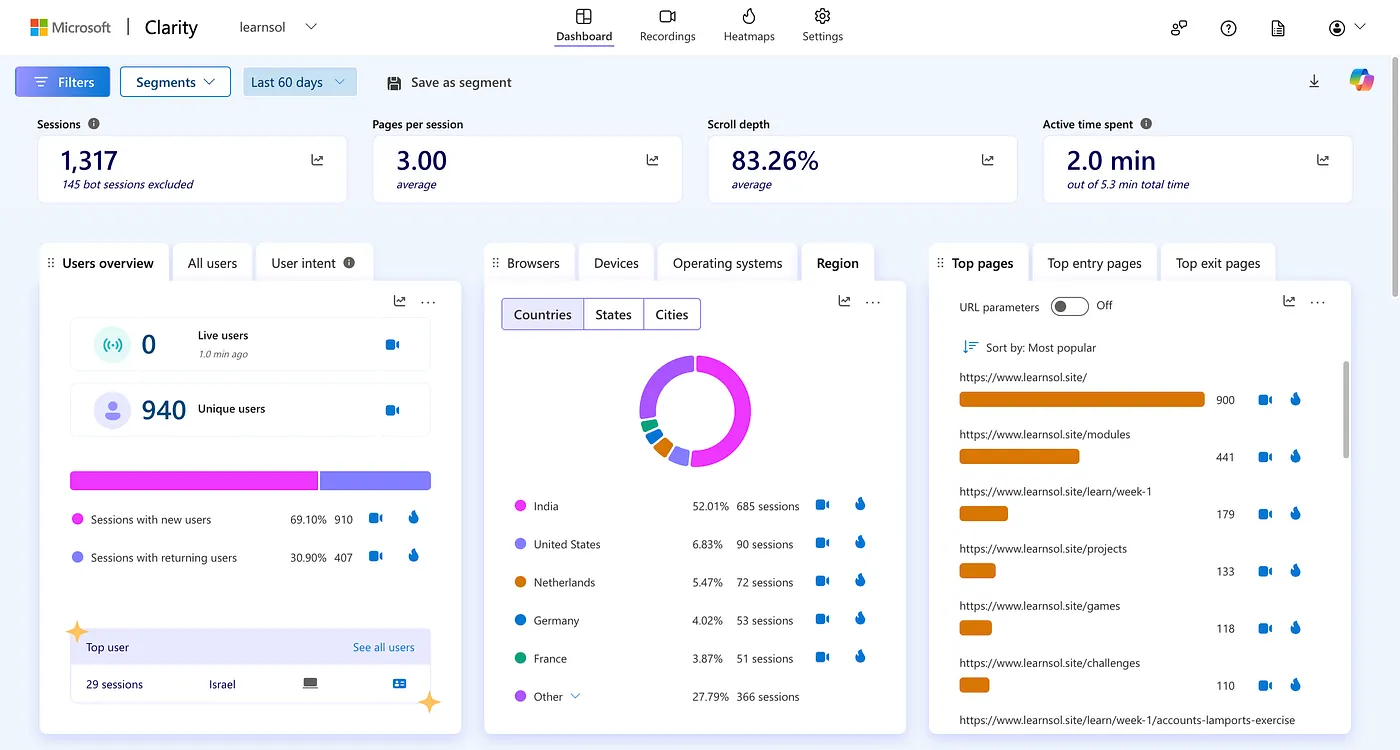Click the https://www.learnsol.site/modules URL

pos(1045,434)
